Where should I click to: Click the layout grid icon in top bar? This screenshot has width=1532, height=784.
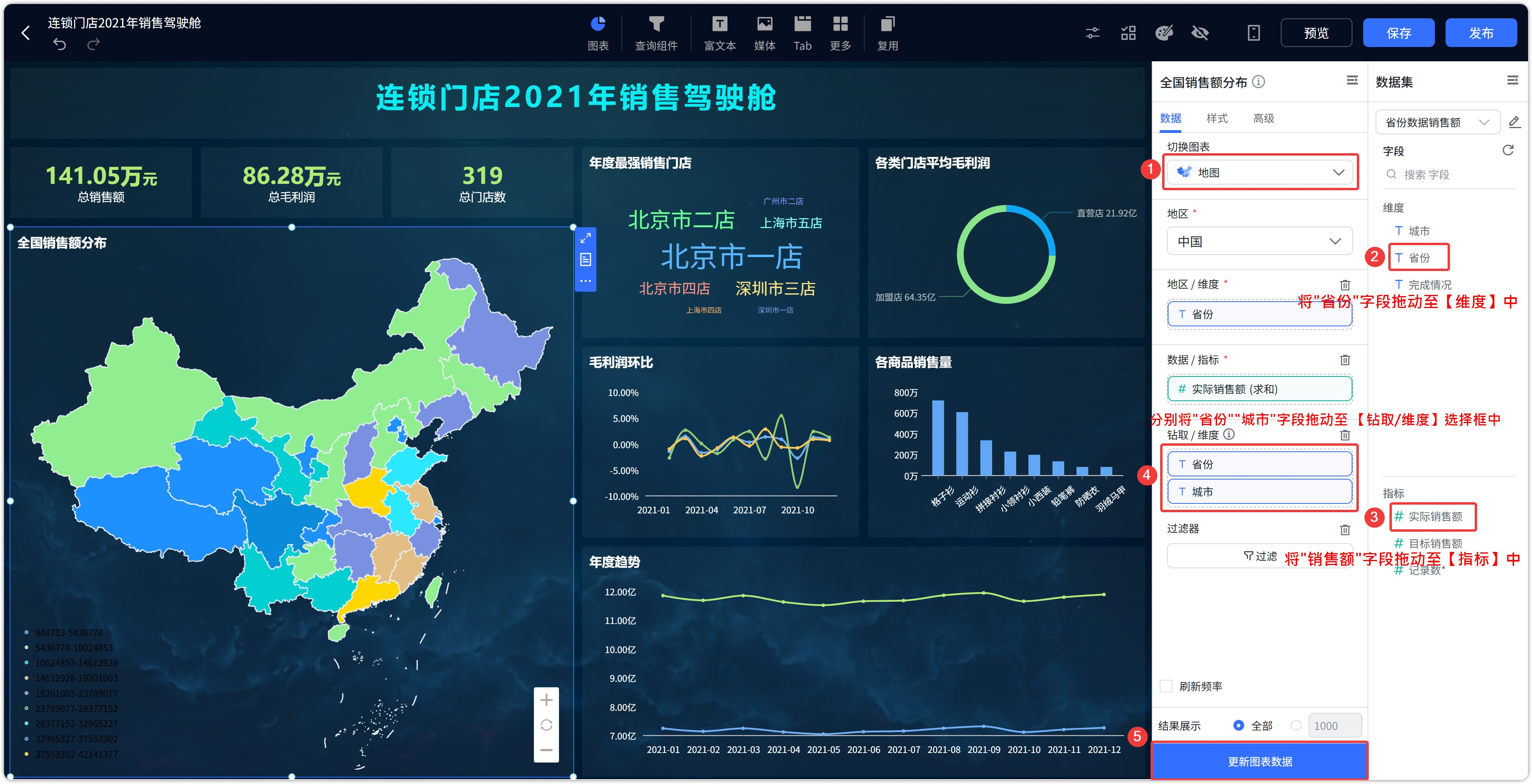1128,33
